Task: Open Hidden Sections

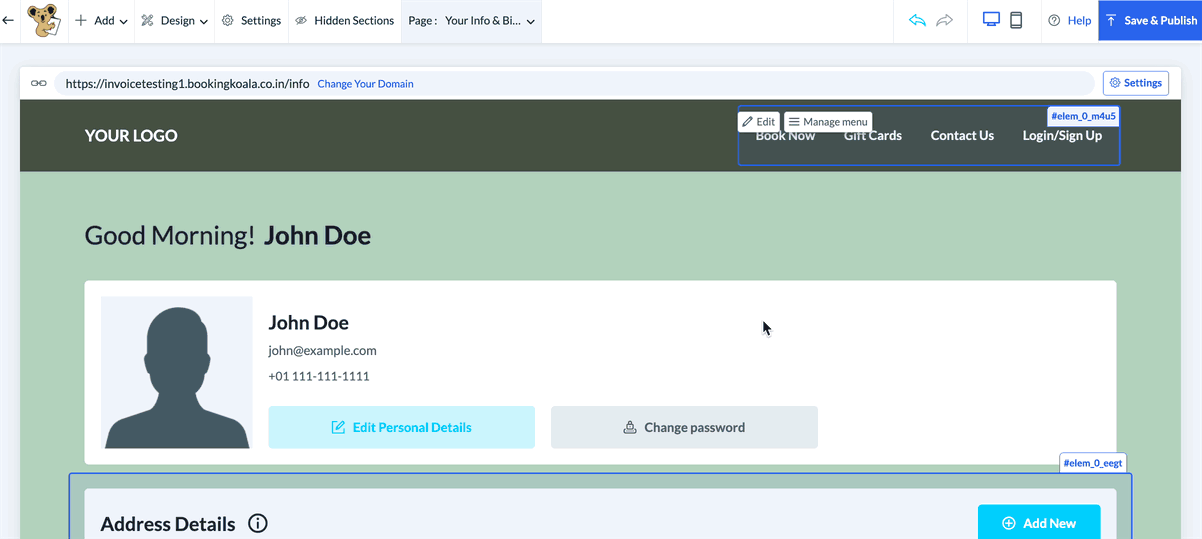Action: pyautogui.click(x=345, y=20)
